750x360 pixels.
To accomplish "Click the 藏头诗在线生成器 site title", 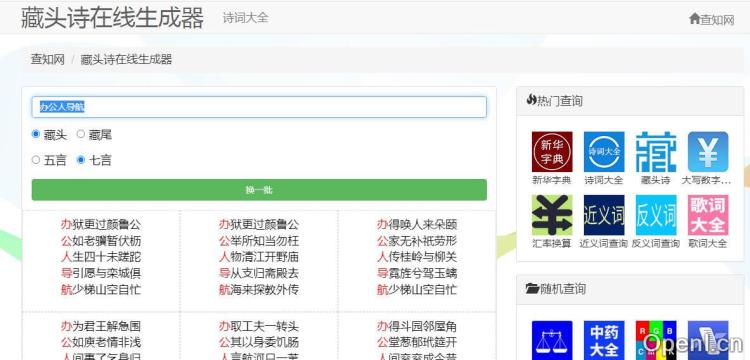I will coord(112,18).
